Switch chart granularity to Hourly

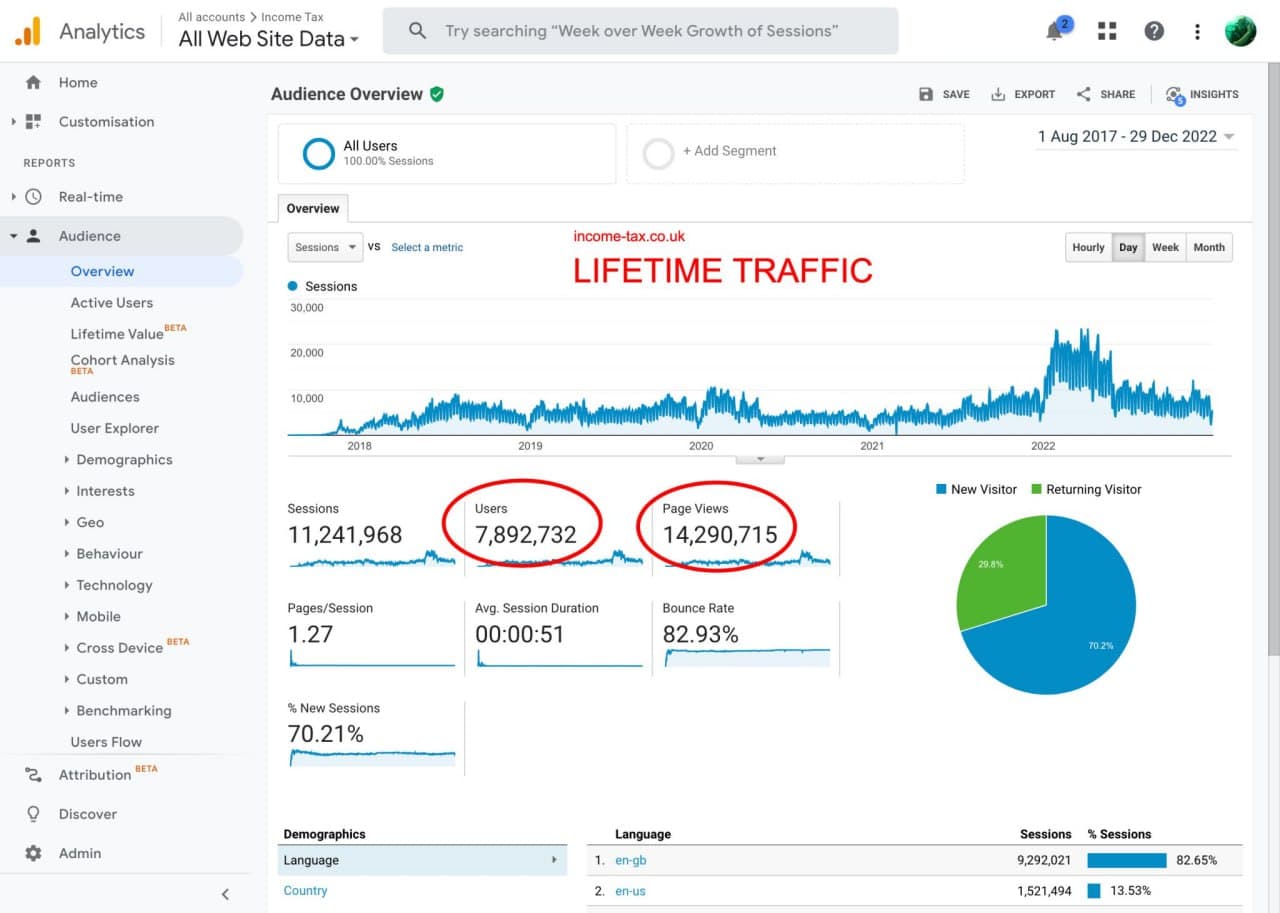coord(1088,247)
